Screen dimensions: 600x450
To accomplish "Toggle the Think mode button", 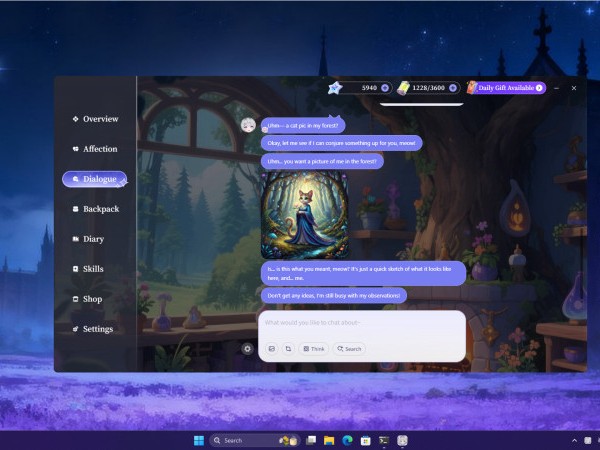I will pos(313,349).
